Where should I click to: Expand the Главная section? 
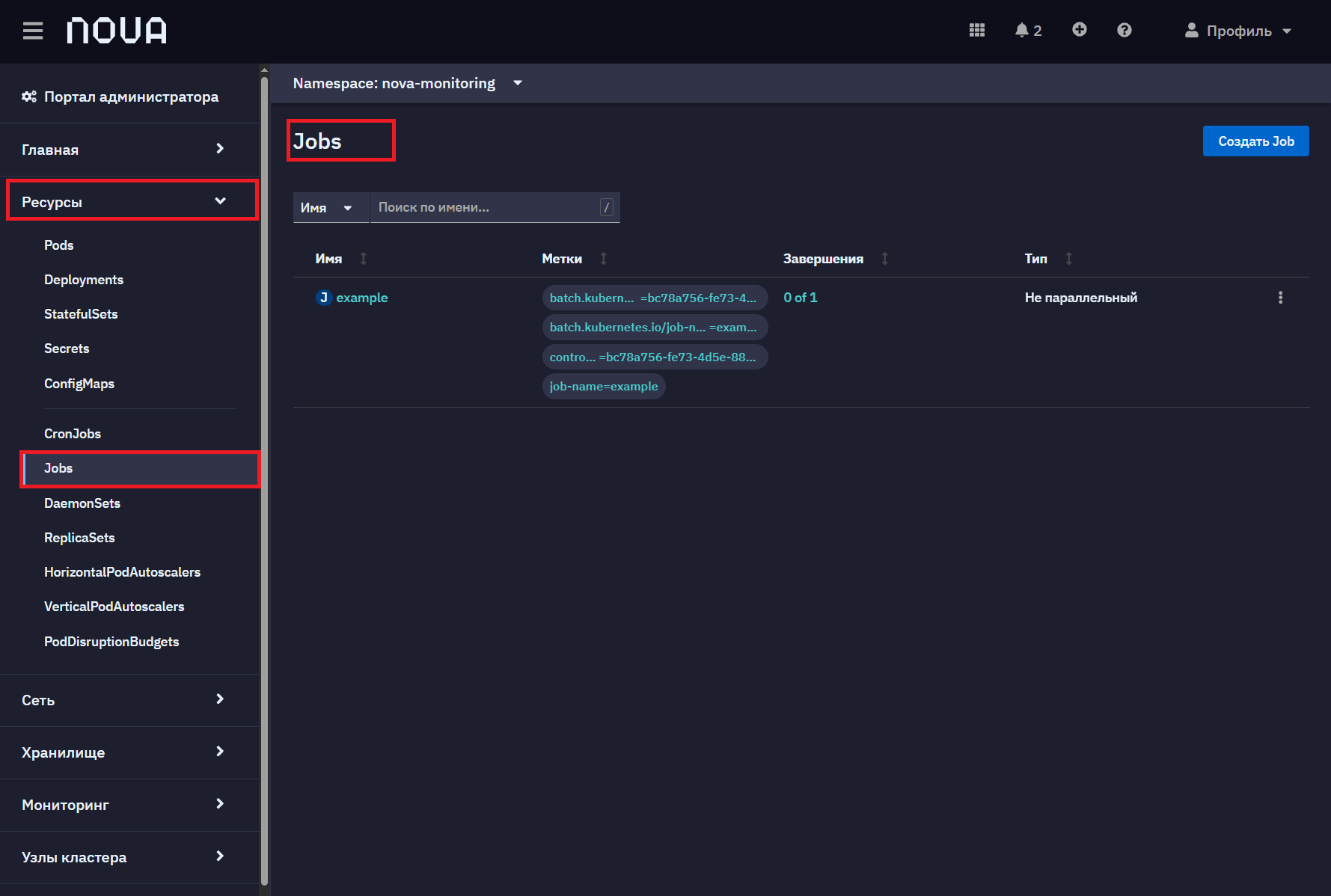pos(130,150)
